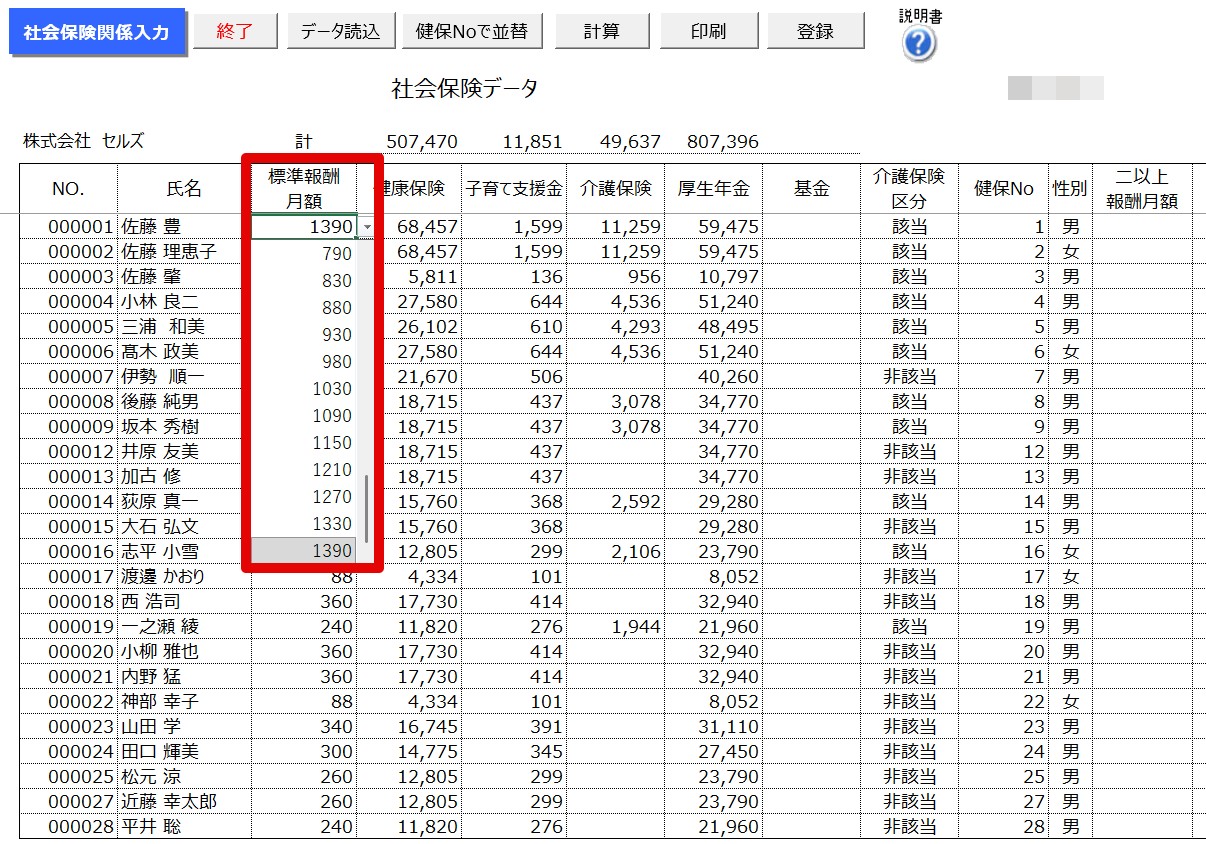The image size is (1206, 844).
Task: Click the 介護保険 cell for 一之瀬 綾
Action: point(615,627)
